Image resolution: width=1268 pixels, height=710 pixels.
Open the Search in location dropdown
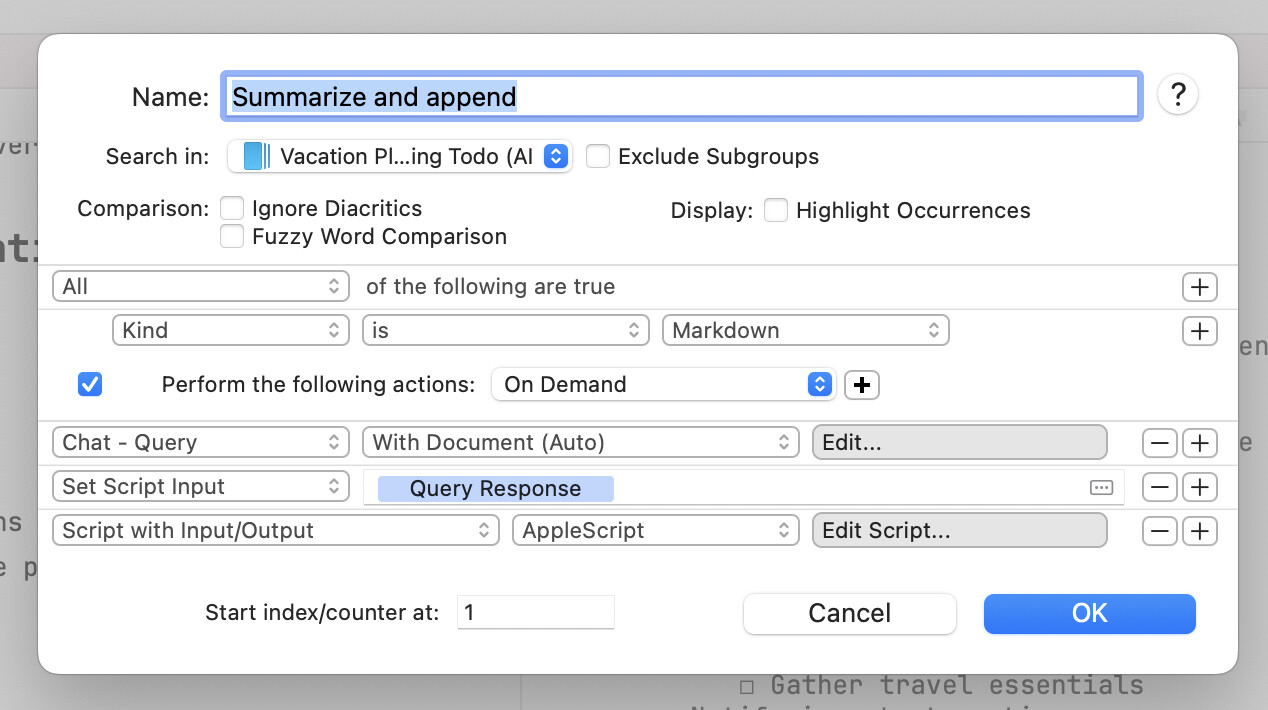[x=400, y=157]
